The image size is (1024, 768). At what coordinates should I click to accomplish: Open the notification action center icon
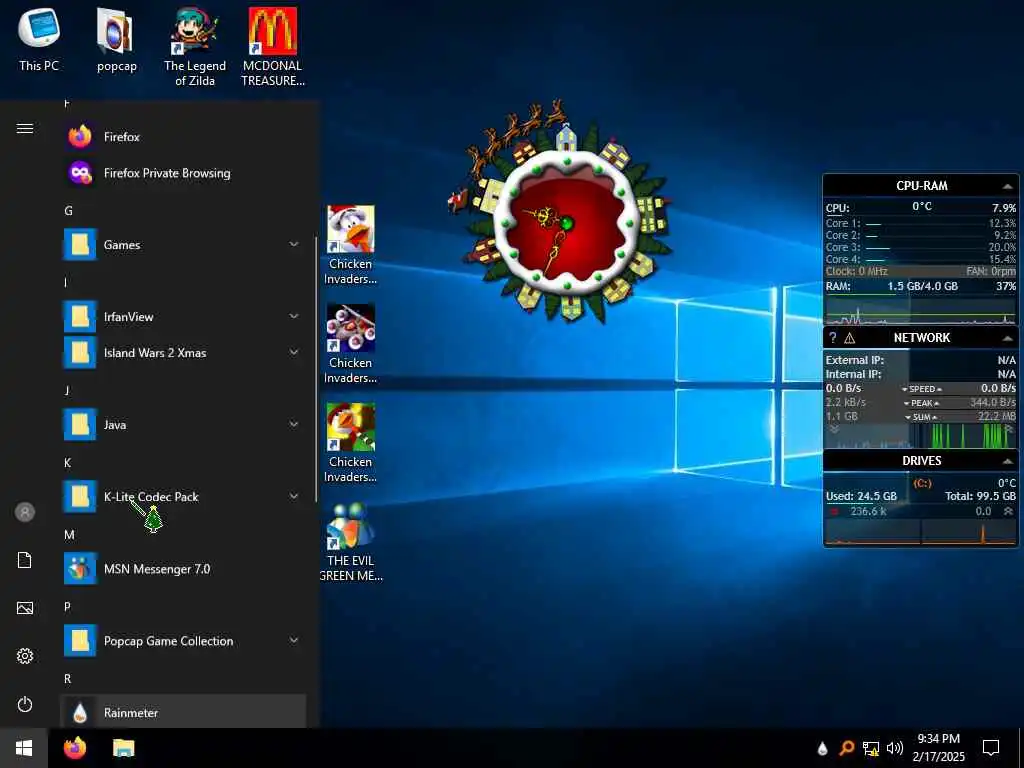click(991, 748)
